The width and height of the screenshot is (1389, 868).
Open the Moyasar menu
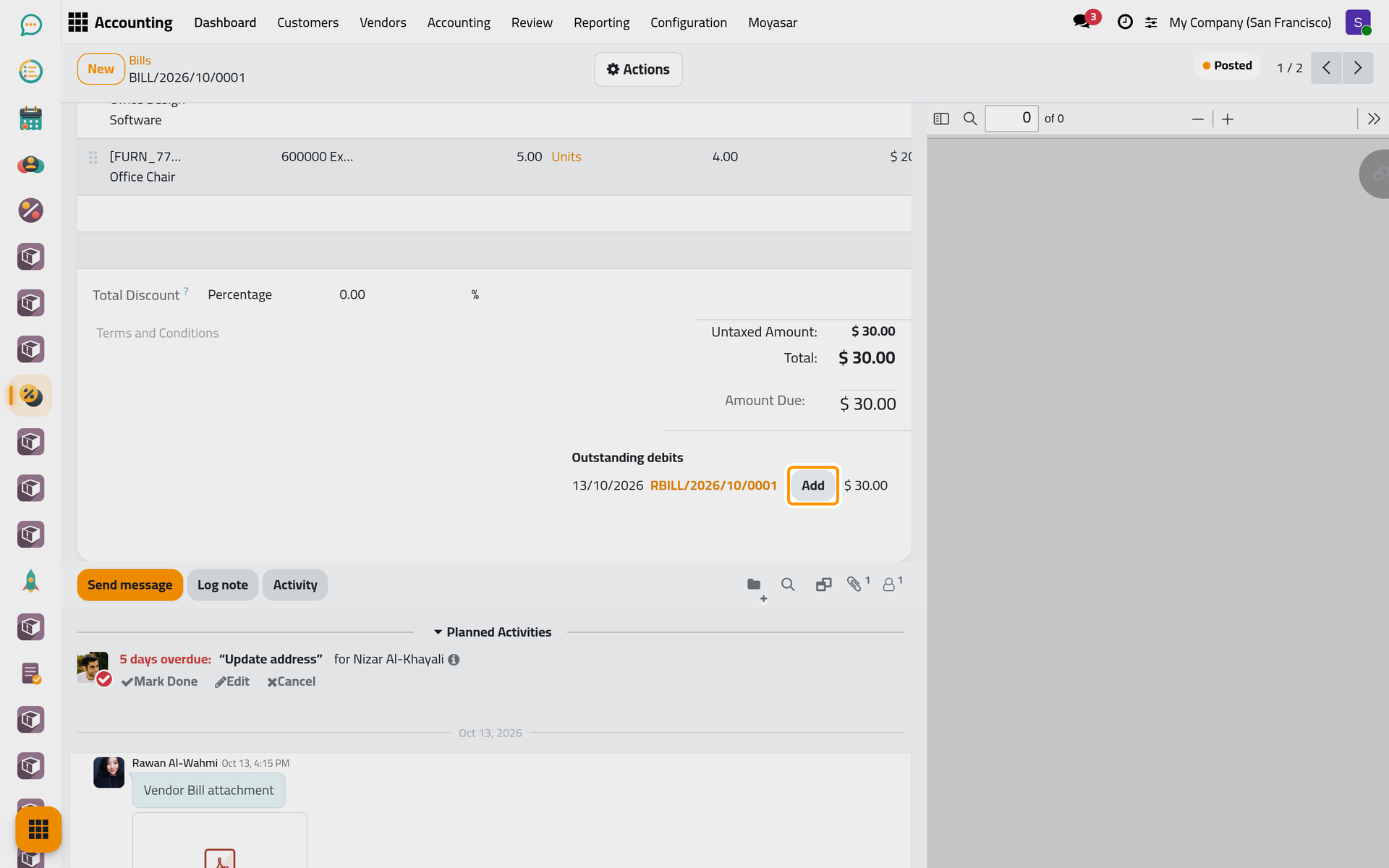773,22
